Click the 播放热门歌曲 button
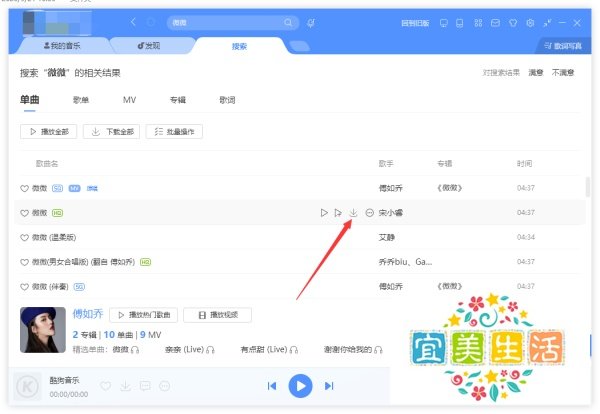The height and width of the screenshot is (414, 600). [x=143, y=315]
